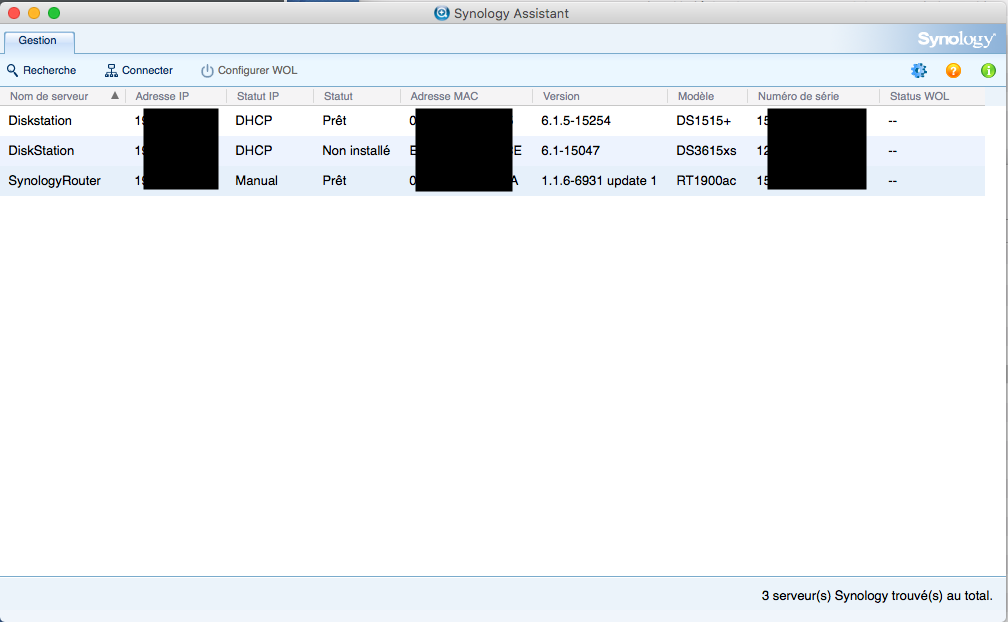Click version 6.1.5-15254 cell
Screen dimensions: 1008x622
coord(576,121)
